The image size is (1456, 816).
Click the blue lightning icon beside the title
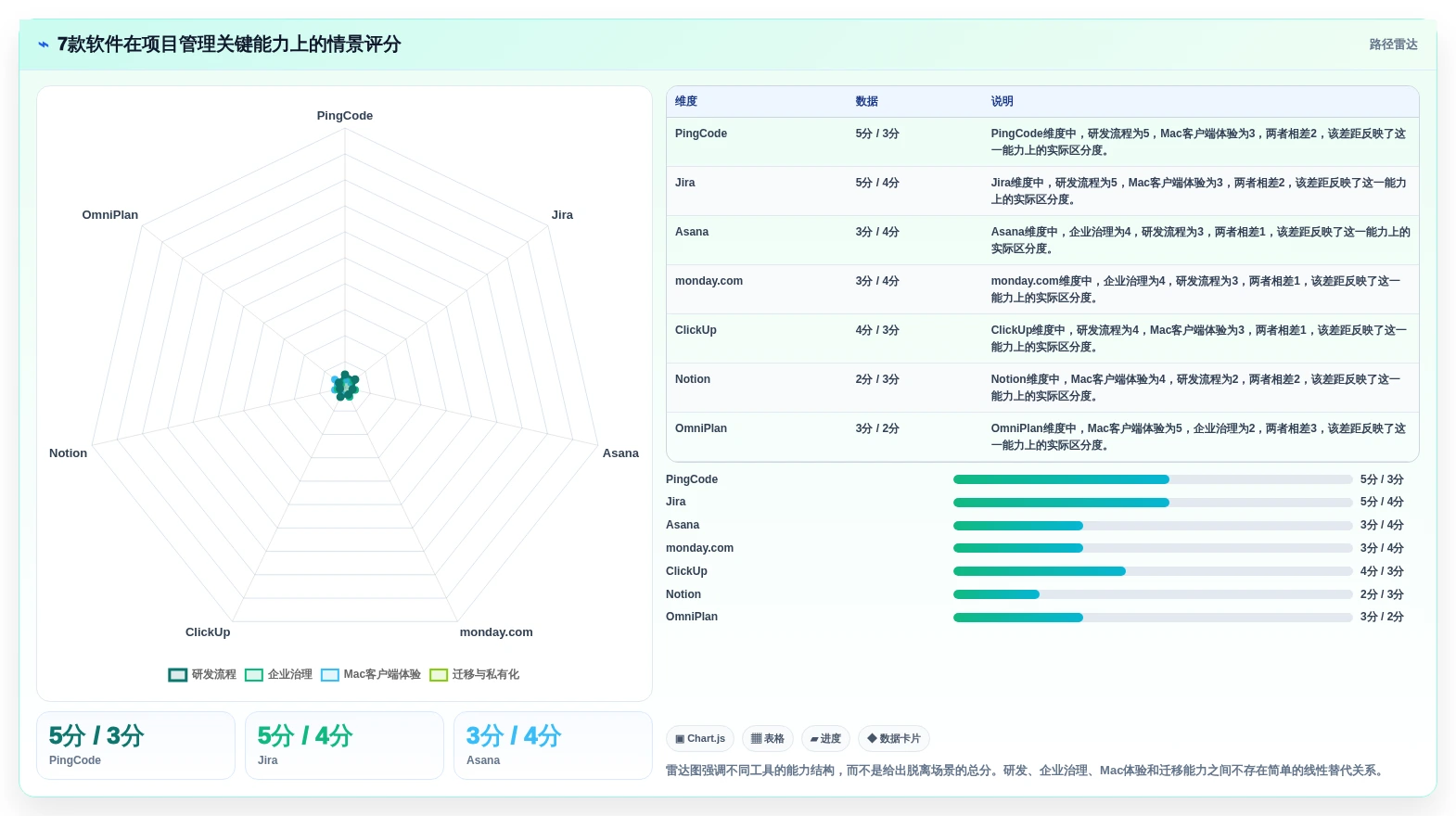pyautogui.click(x=44, y=45)
